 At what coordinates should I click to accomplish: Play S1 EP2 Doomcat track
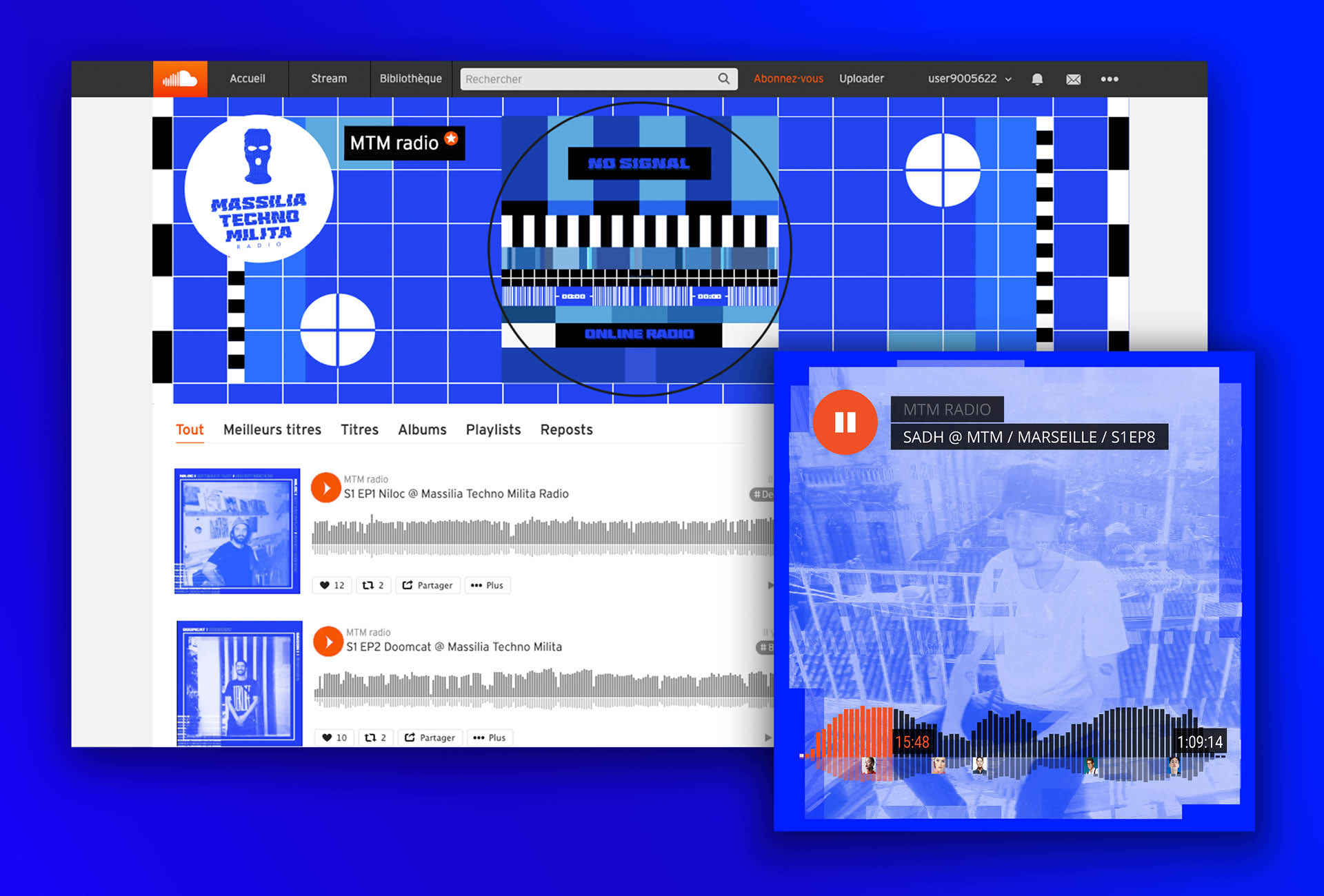pyautogui.click(x=328, y=641)
